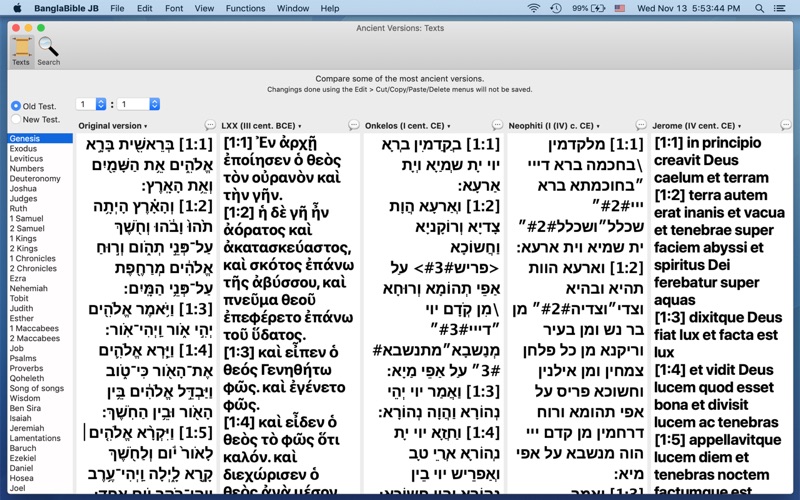The height and width of the screenshot is (500, 800).
Task: Select the Old Test. radio button
Action: tap(16, 106)
